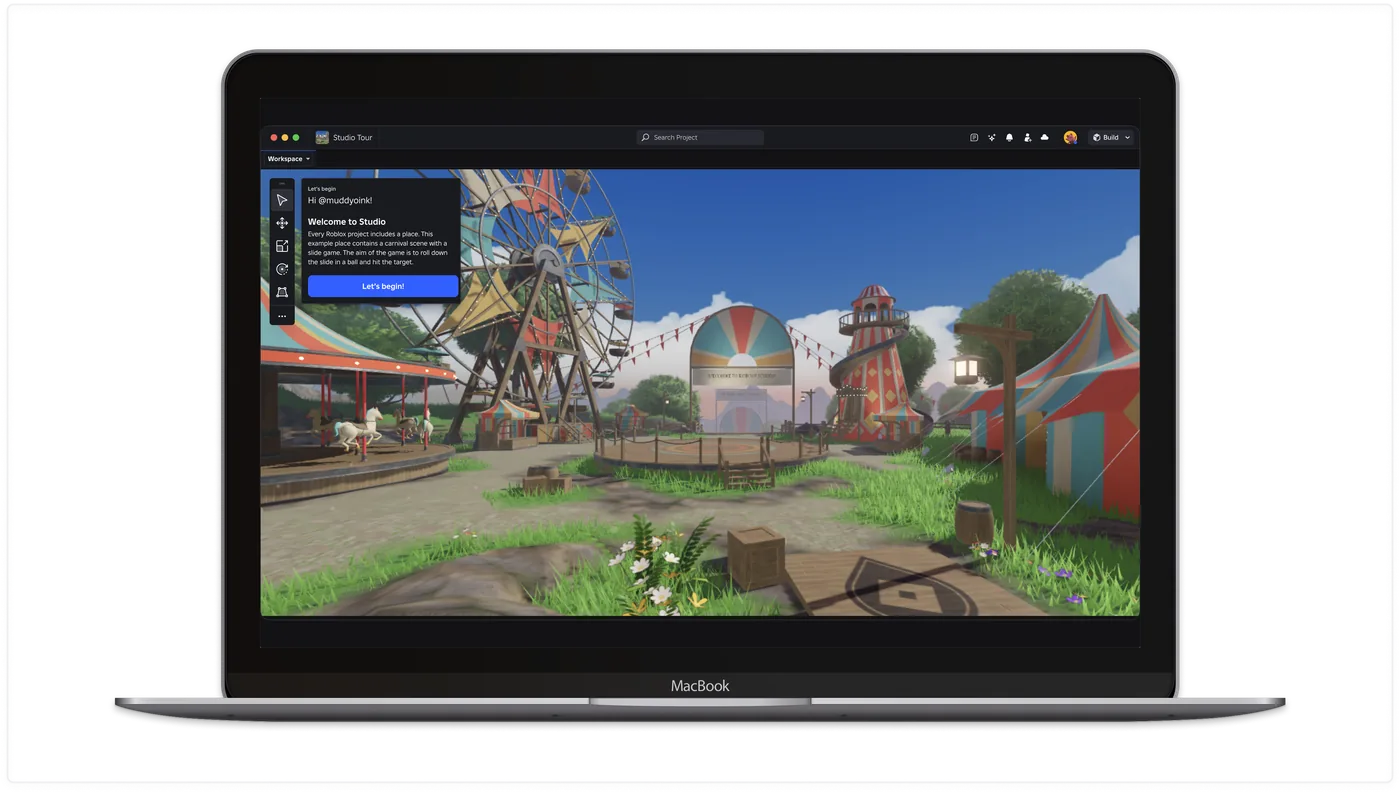Select the Rotate tool

click(282, 269)
